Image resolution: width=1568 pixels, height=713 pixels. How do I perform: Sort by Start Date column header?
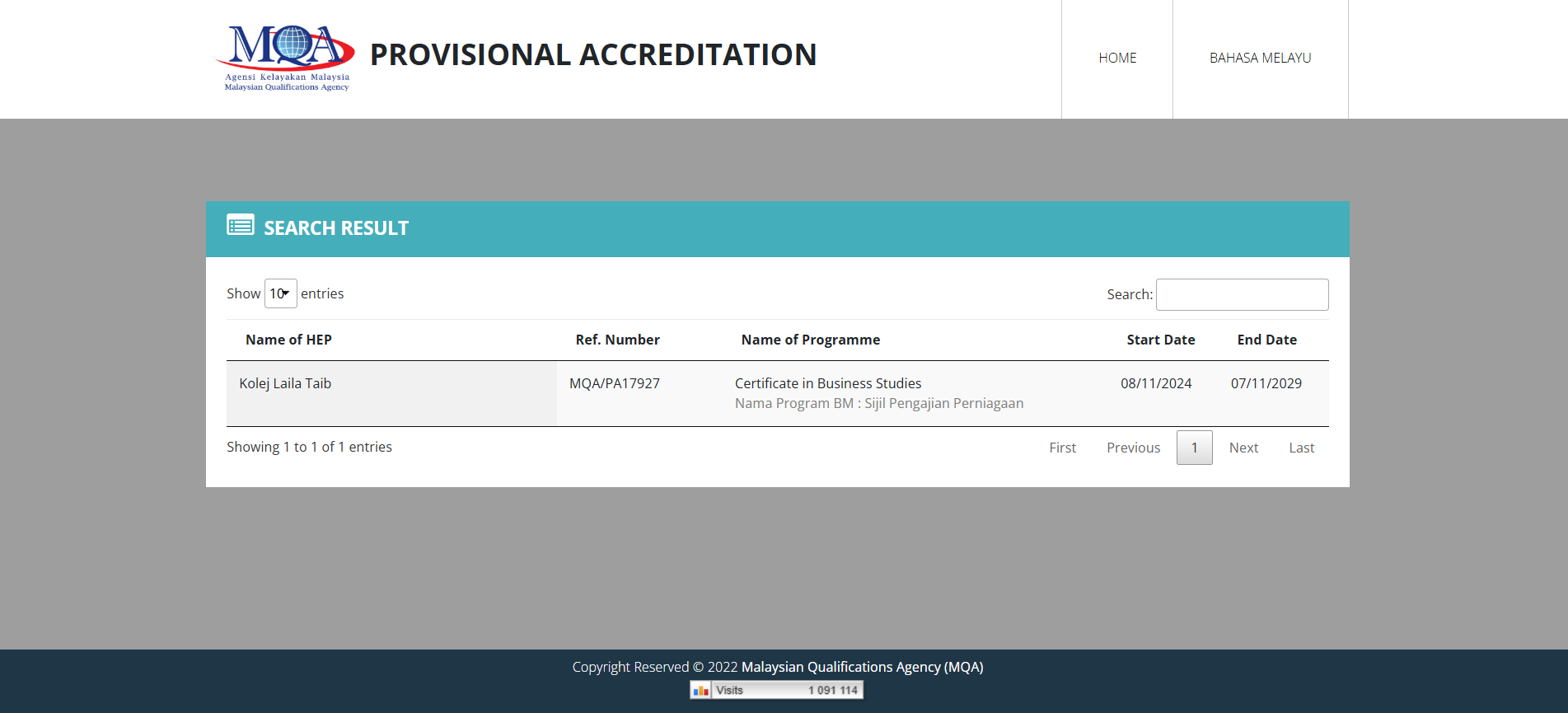(x=1160, y=340)
